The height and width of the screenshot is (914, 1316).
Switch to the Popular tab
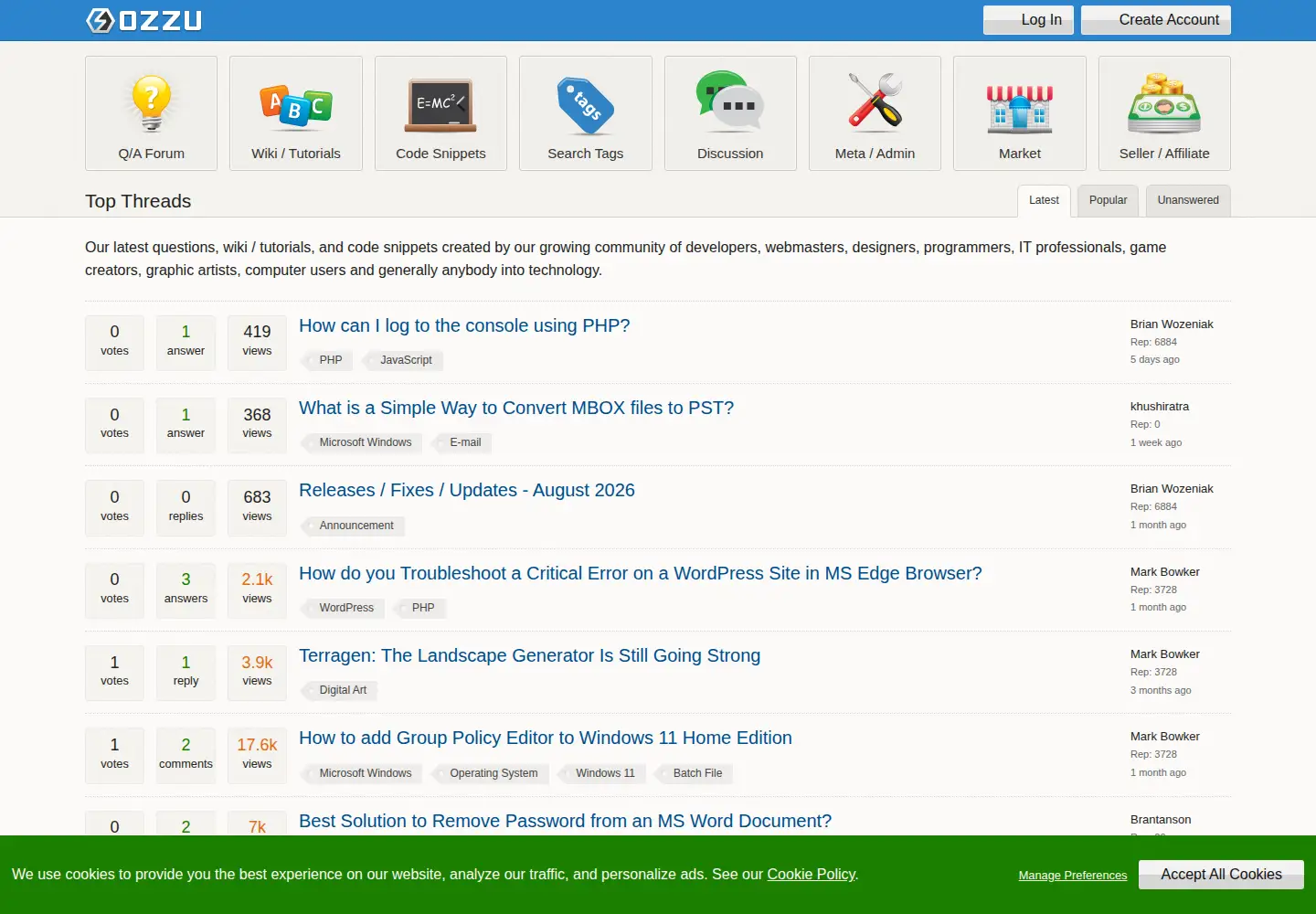click(x=1108, y=201)
